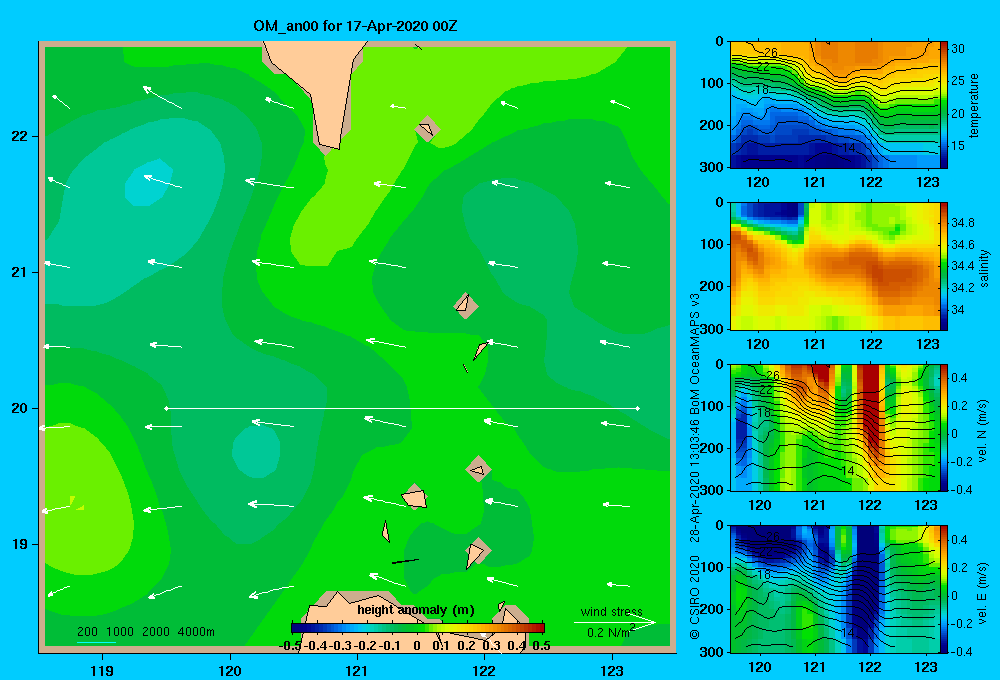
Task: Click the 34.2 tick on salinity scale
Action: pos(962,288)
